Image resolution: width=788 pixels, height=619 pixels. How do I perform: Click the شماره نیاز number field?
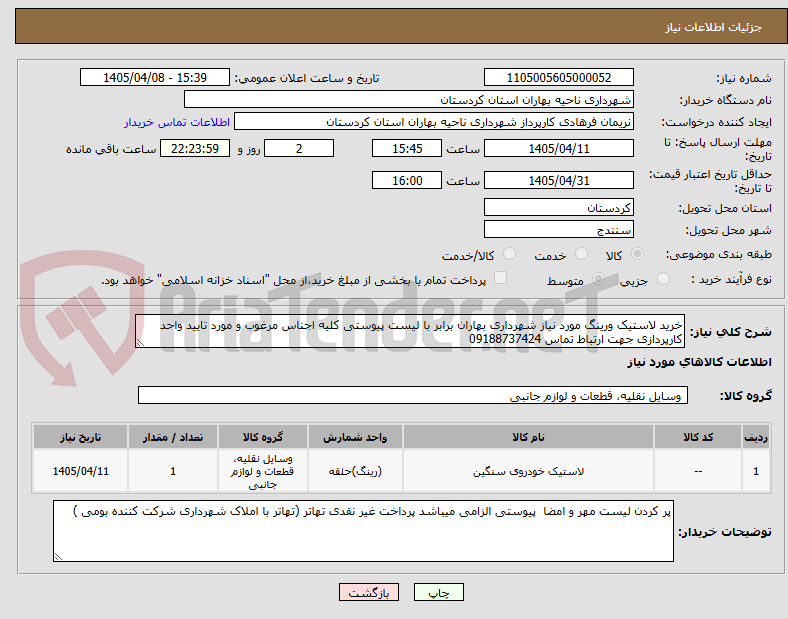559,77
